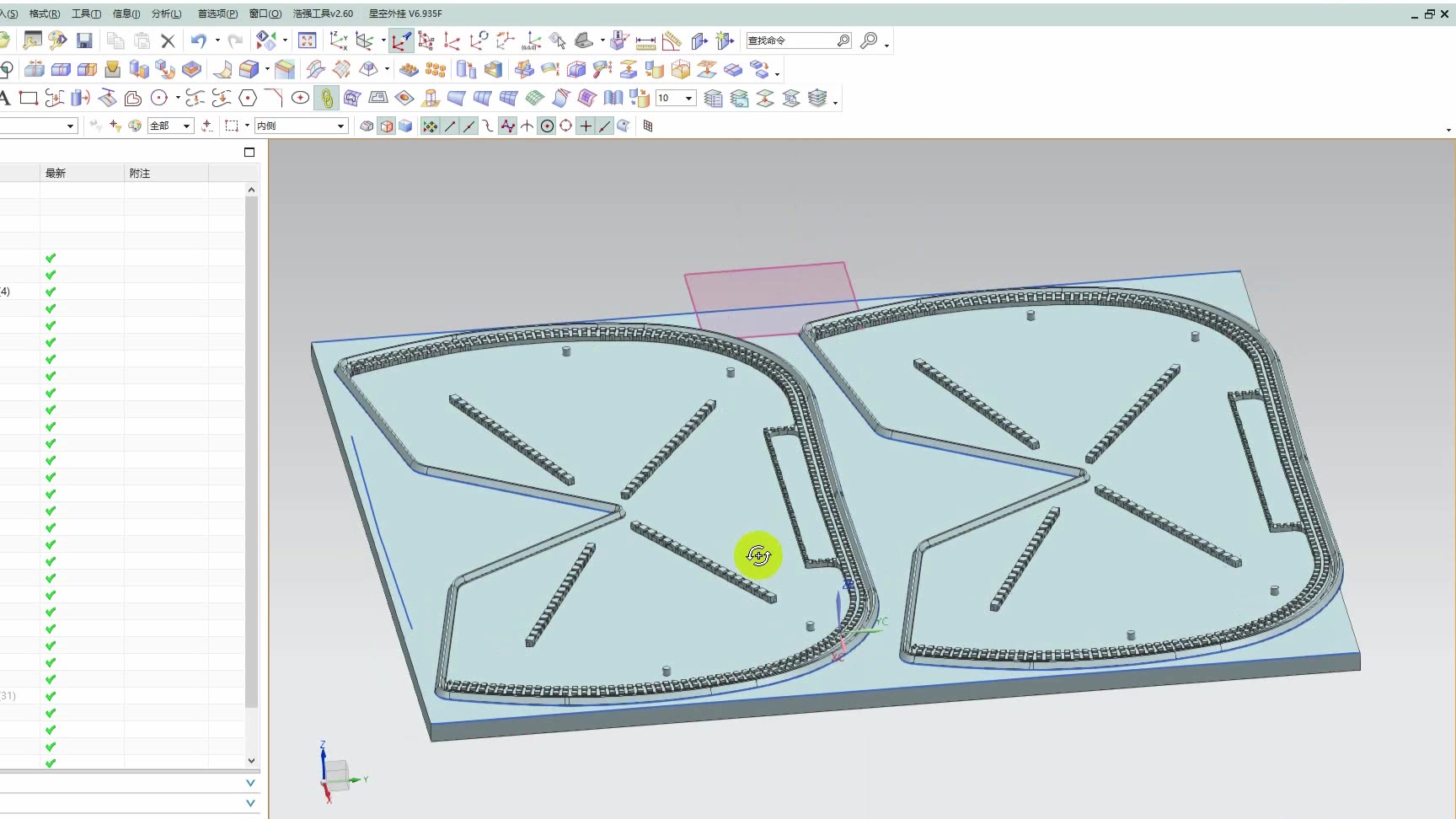Open the 格式(R) menu

click(45, 13)
